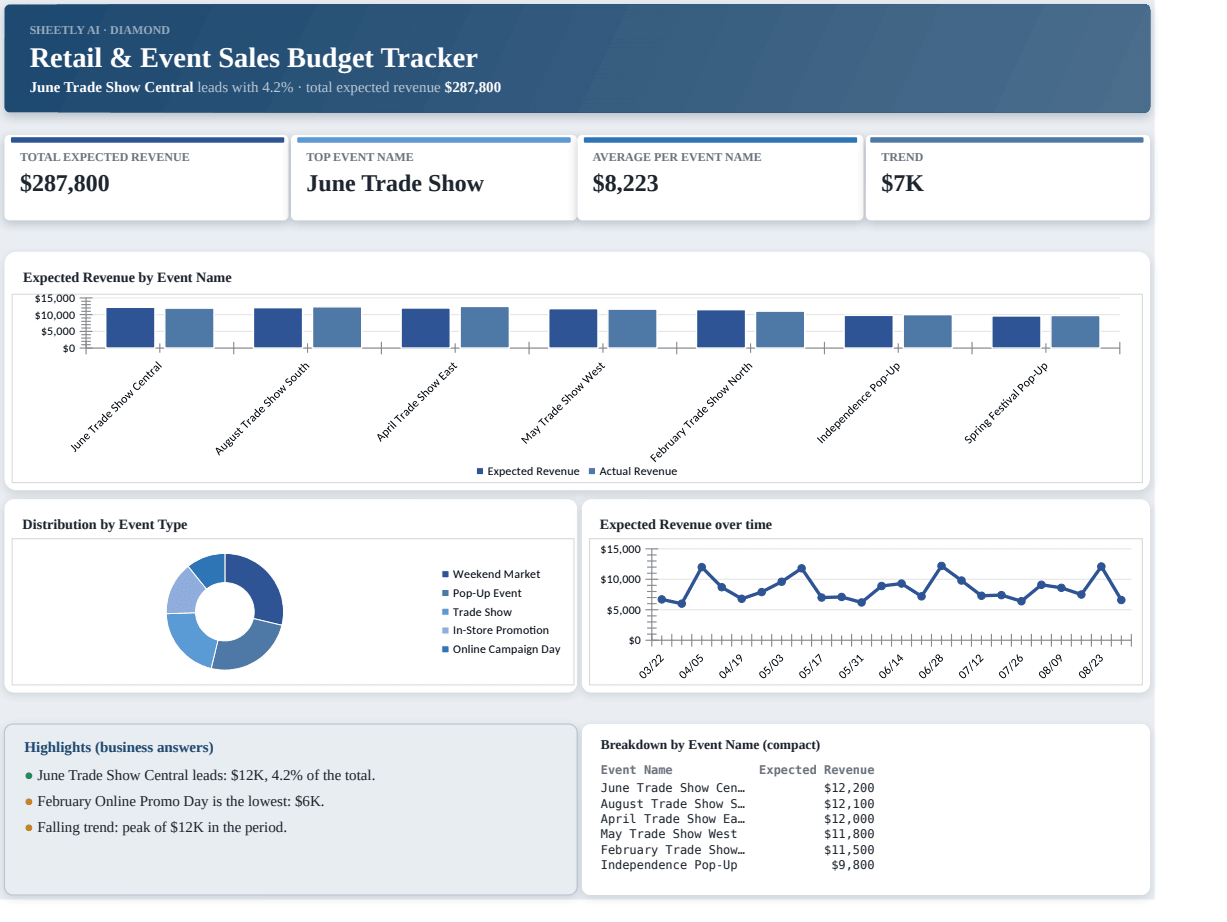The width and height of the screenshot is (1227, 922).
Task: Click the Independence Pop-Up axis label
Action: (x=858, y=403)
